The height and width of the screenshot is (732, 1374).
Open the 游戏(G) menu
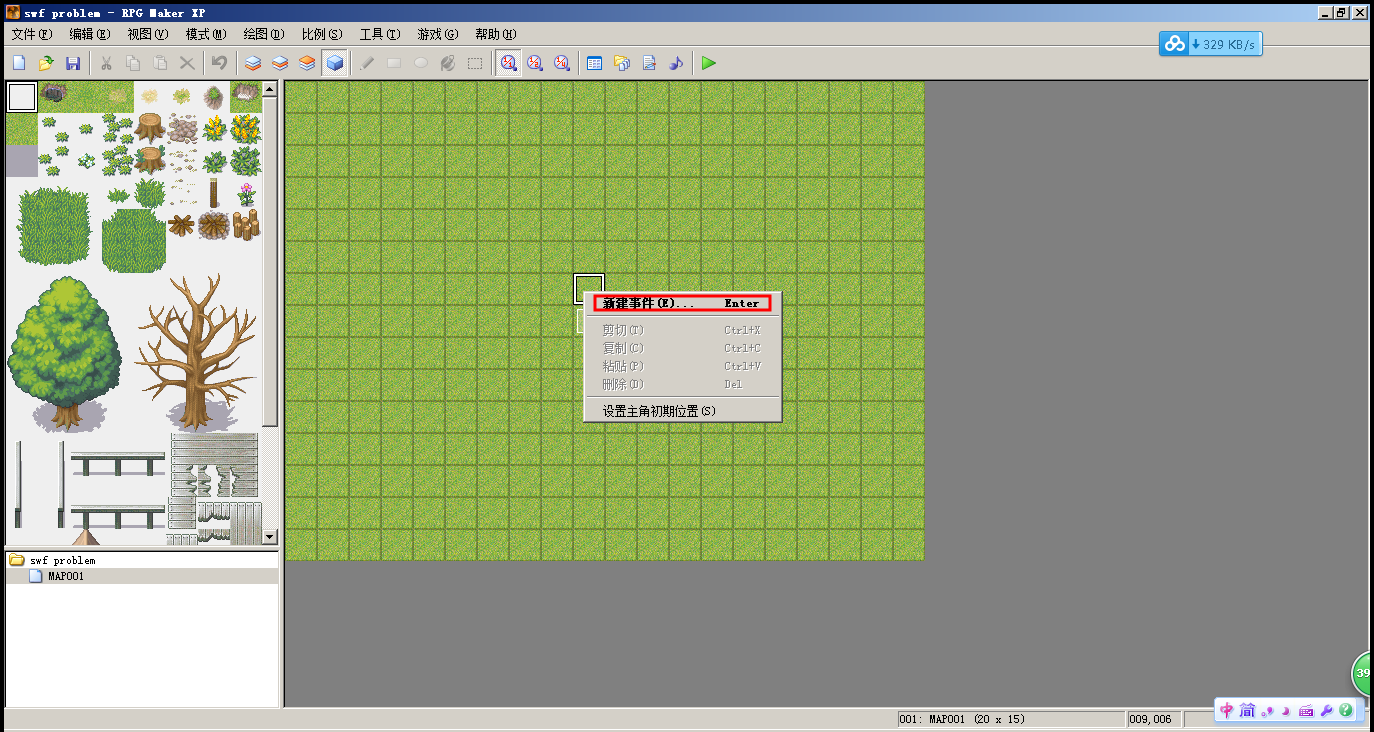coord(437,34)
